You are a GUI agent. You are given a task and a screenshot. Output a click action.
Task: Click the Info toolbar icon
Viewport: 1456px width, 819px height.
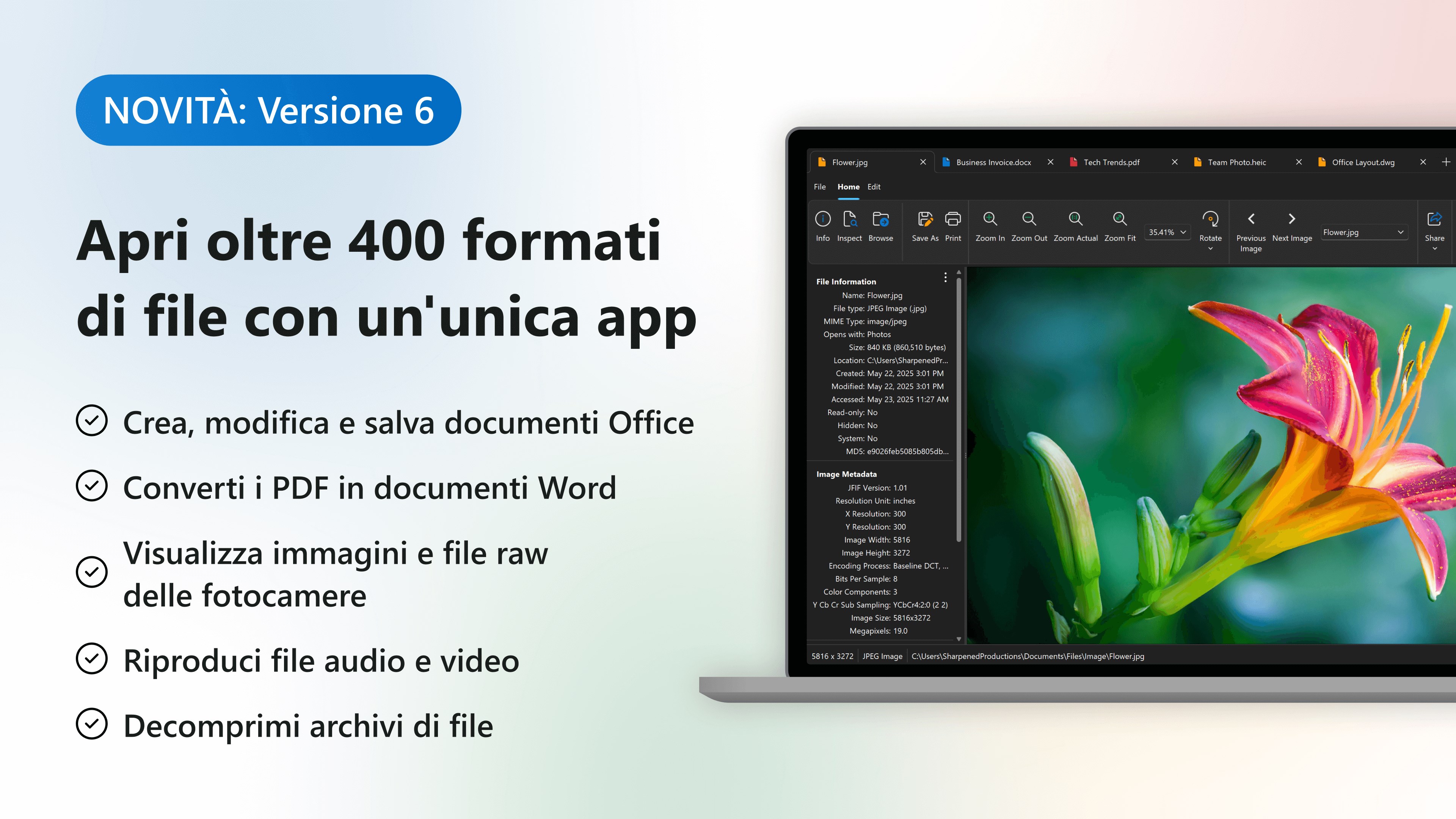(822, 219)
